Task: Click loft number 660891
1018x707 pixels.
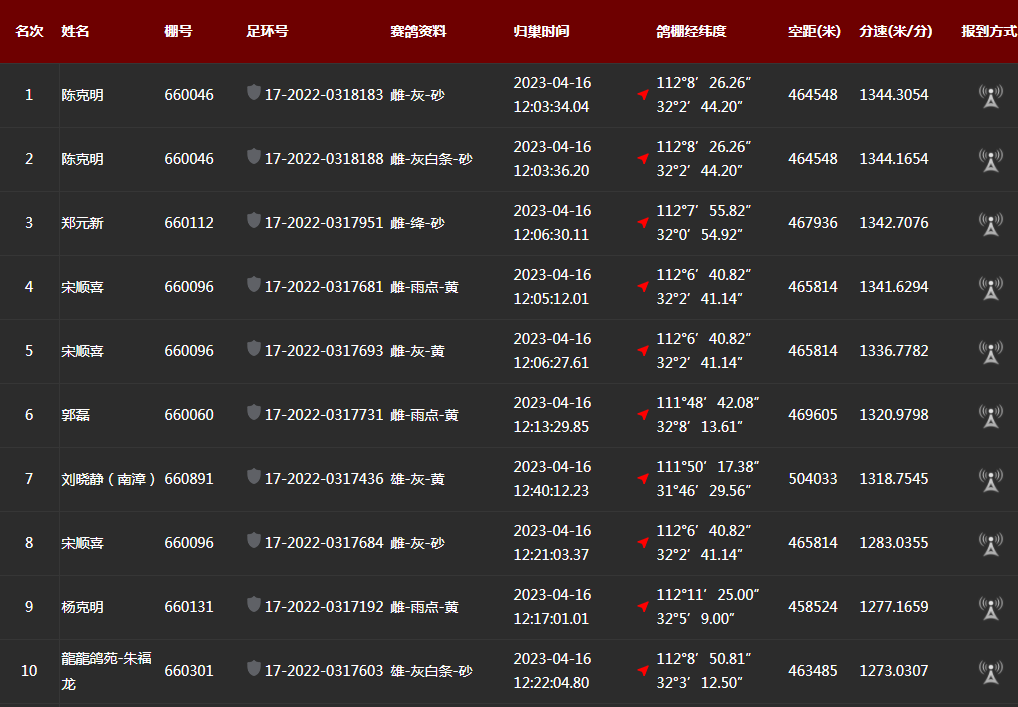Action: 189,479
